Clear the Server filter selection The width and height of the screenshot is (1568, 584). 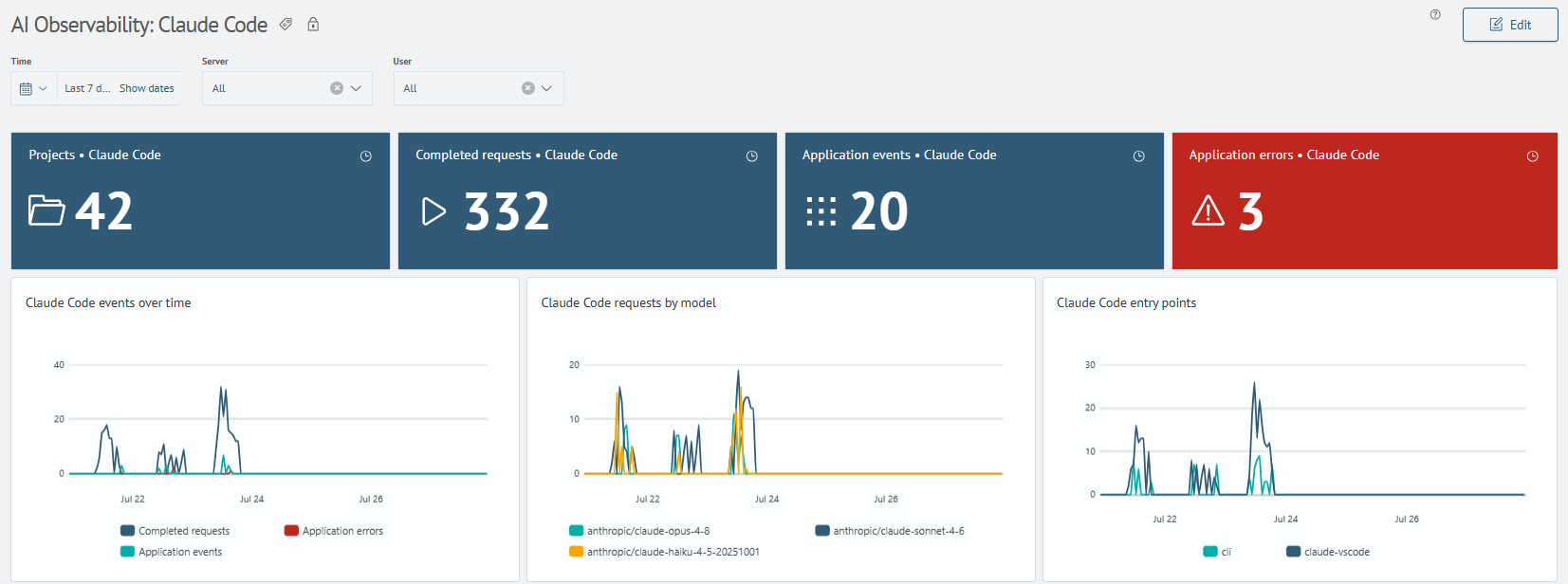(x=337, y=88)
